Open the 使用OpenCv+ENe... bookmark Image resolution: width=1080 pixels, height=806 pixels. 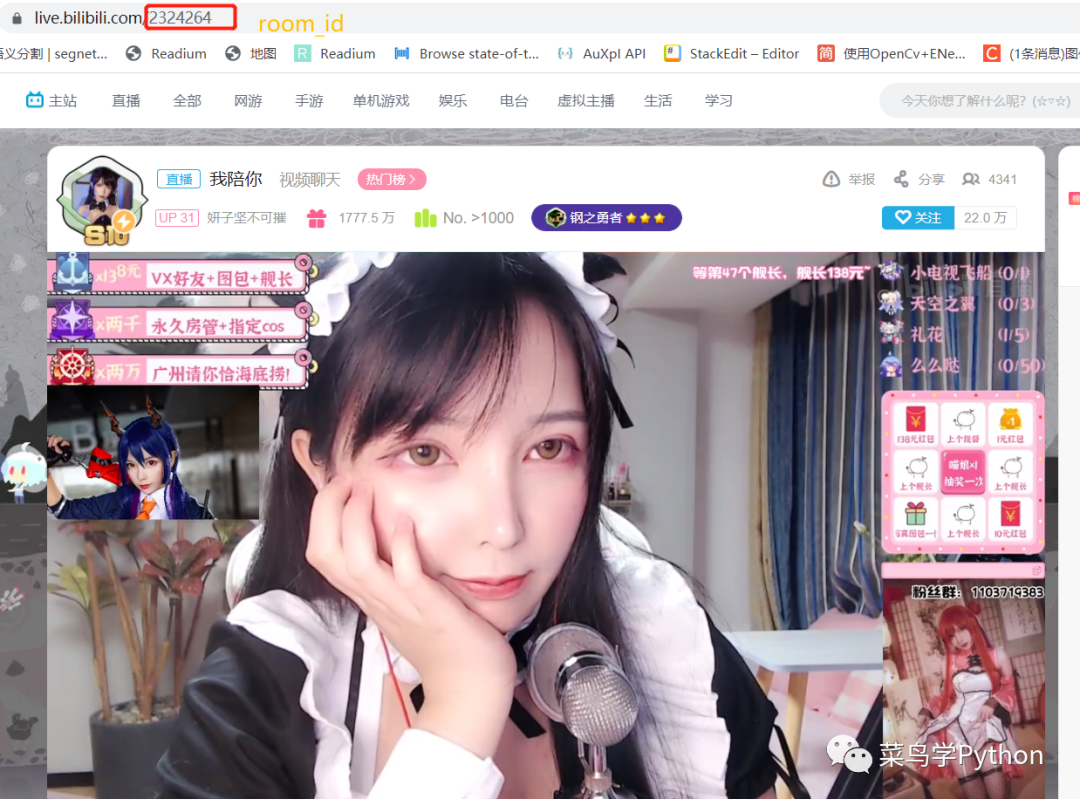pos(891,54)
